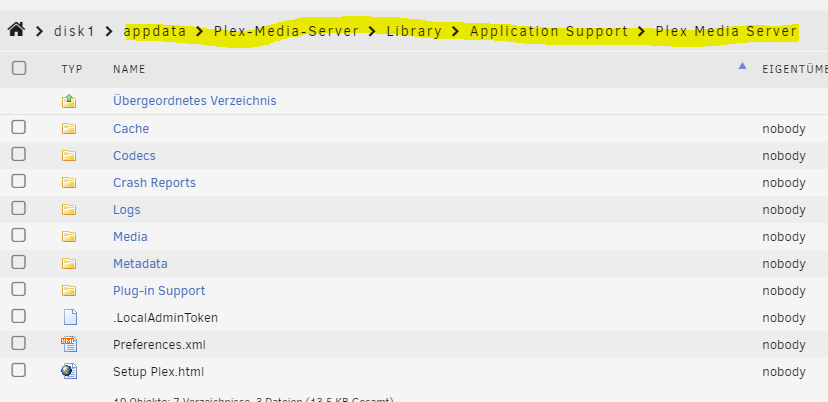Click nobody owner in Cache row

(784, 129)
